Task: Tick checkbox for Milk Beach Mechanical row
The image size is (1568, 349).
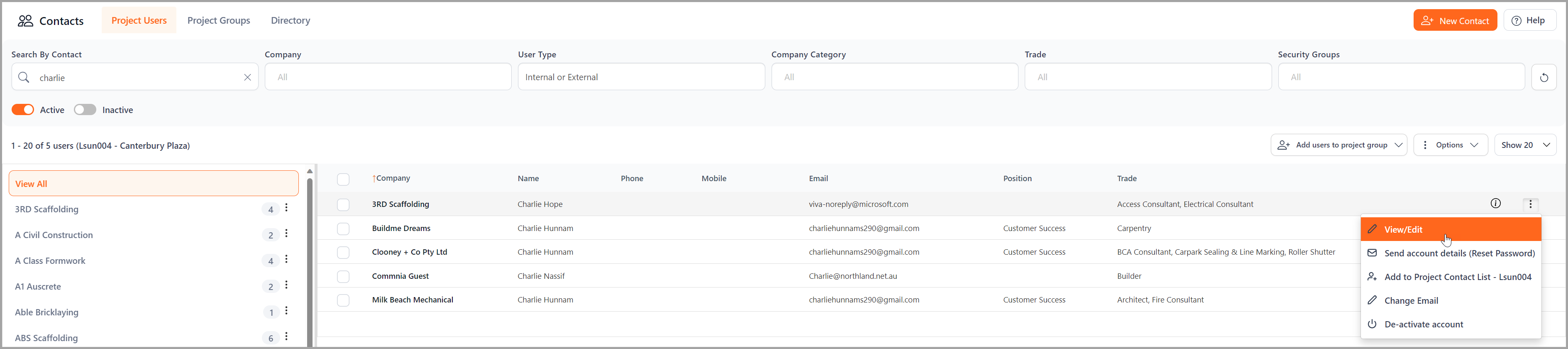Action: [x=343, y=300]
